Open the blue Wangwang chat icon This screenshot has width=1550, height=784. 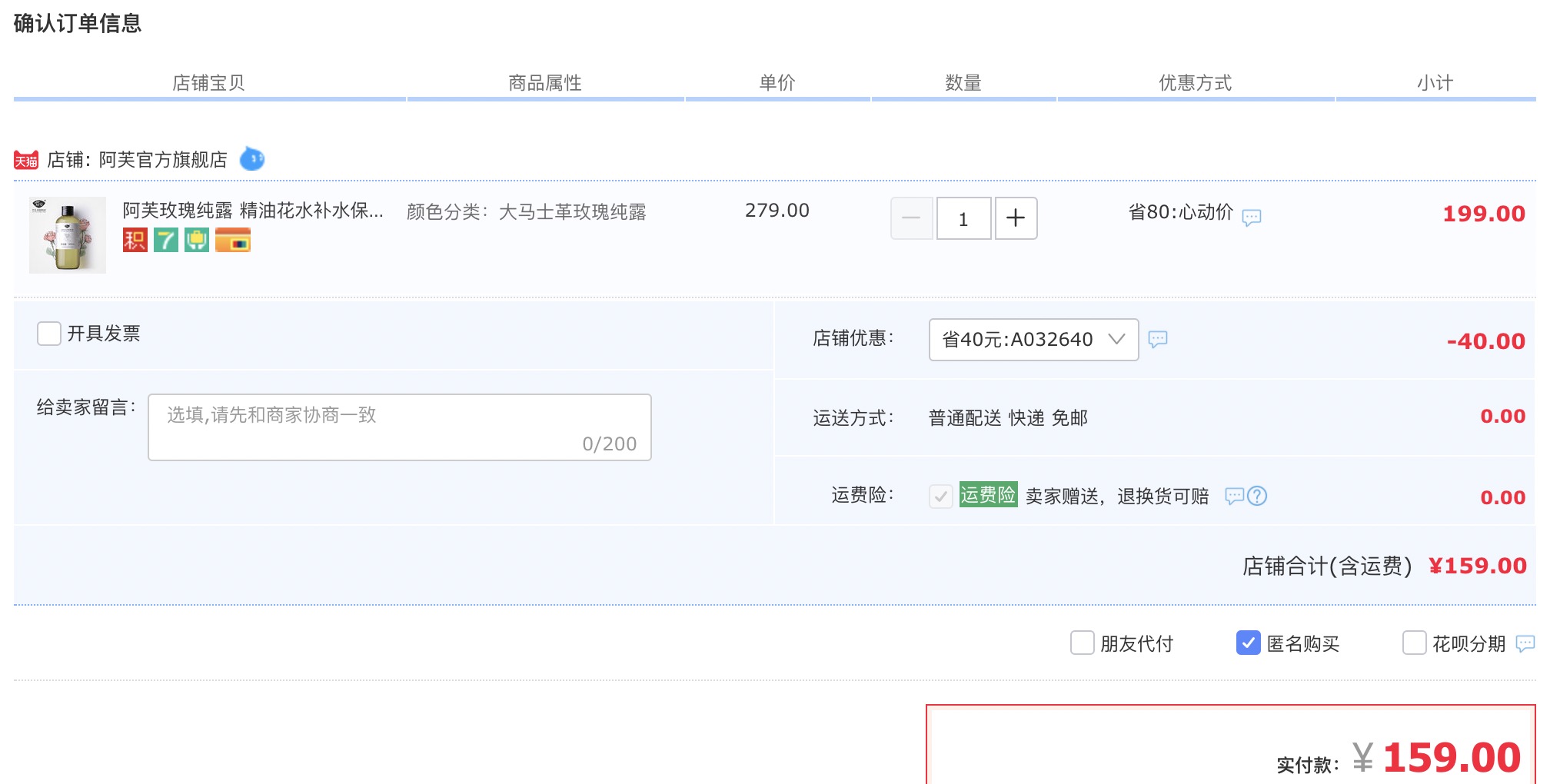tap(252, 159)
